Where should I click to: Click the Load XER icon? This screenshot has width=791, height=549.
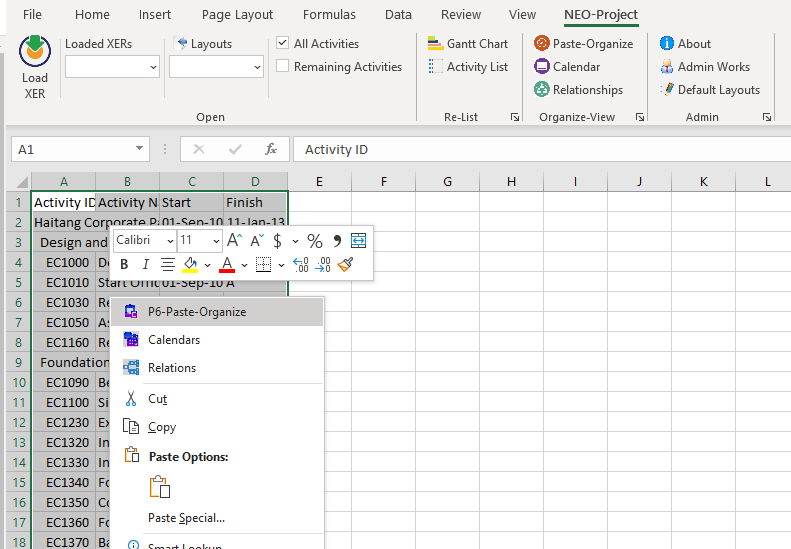point(35,52)
